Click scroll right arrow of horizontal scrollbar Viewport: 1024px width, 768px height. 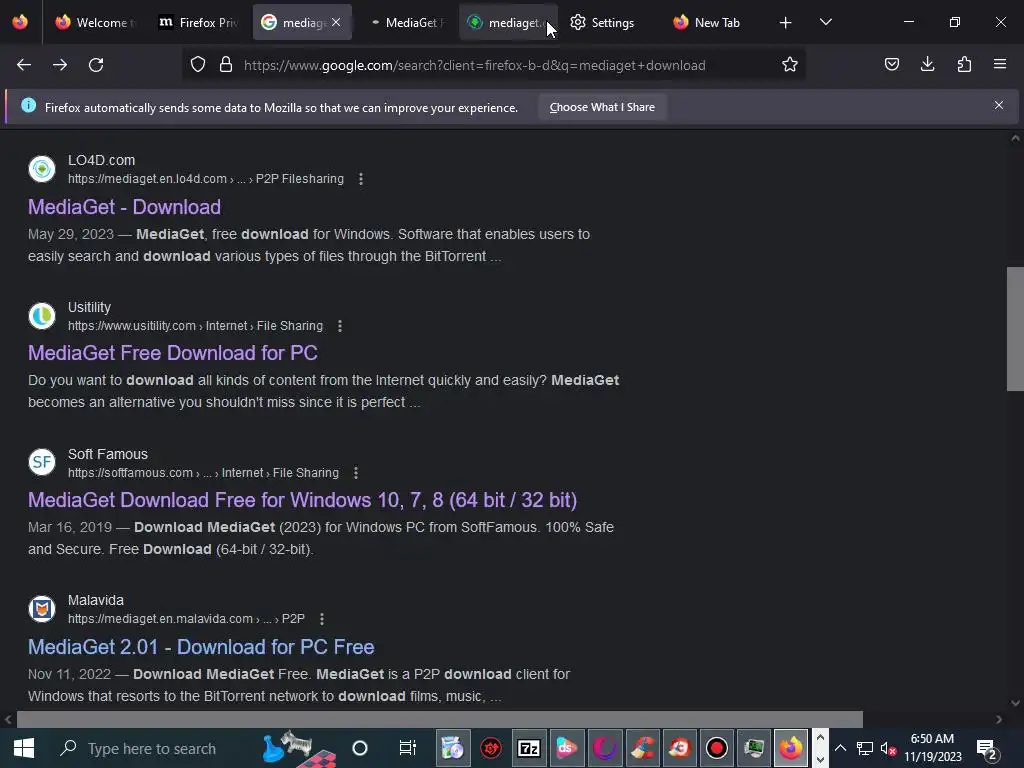point(999,719)
